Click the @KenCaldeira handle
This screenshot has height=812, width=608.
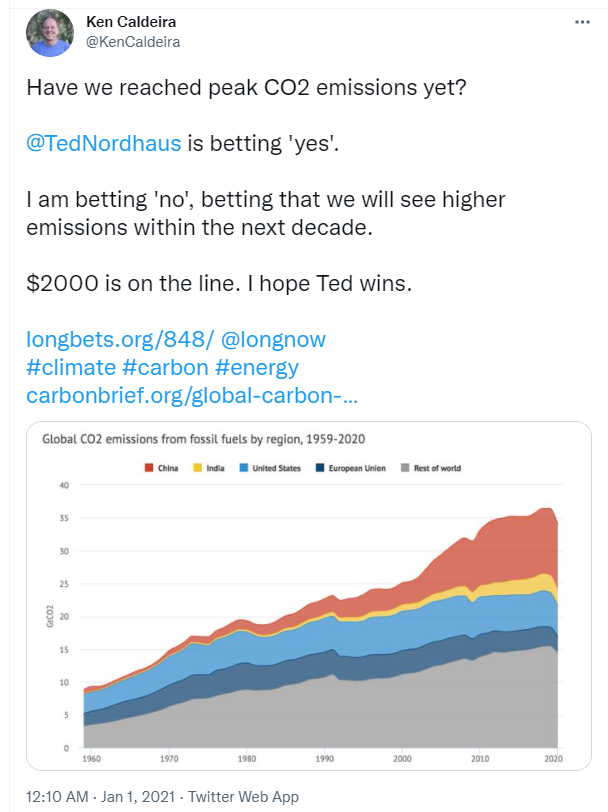133,42
